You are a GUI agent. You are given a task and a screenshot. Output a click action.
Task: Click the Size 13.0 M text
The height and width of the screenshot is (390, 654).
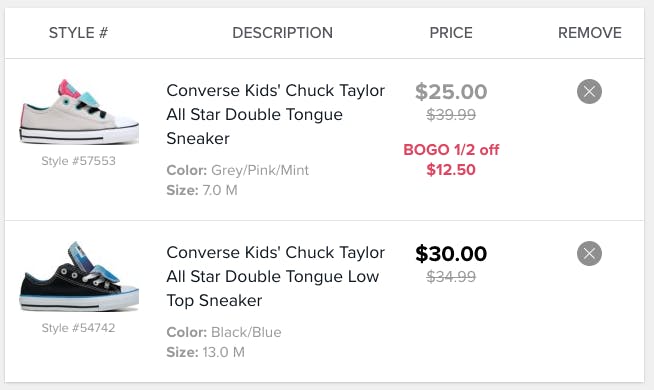coord(205,352)
